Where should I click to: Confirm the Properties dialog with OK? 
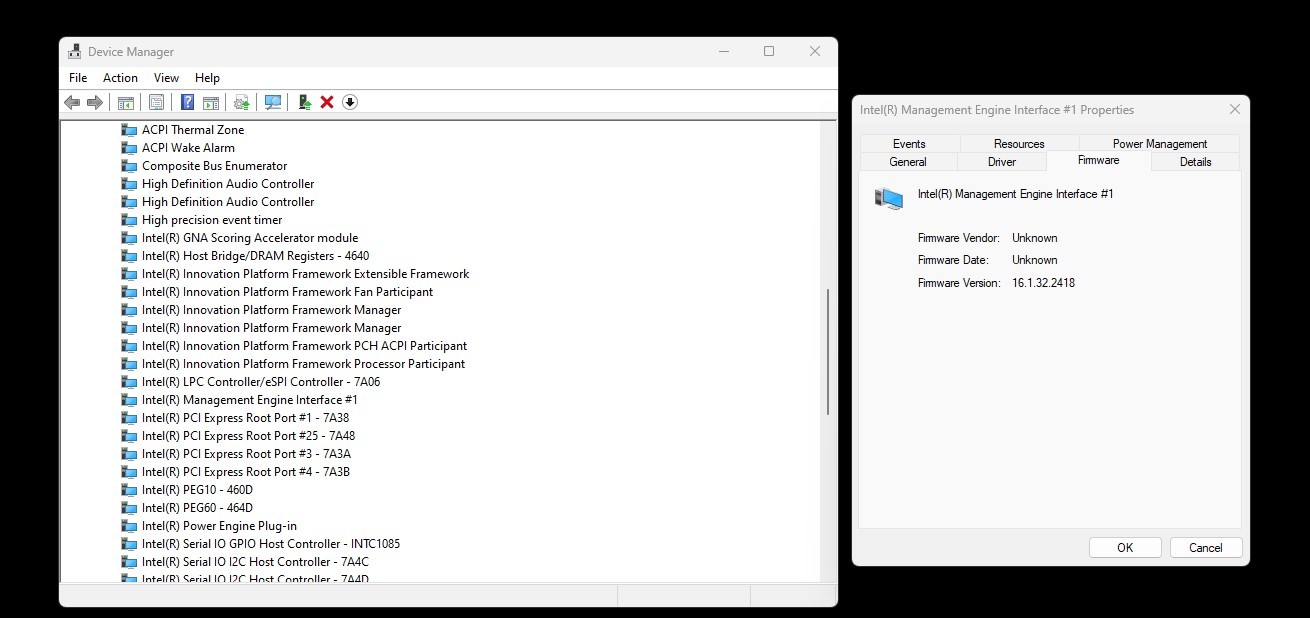tap(1125, 548)
